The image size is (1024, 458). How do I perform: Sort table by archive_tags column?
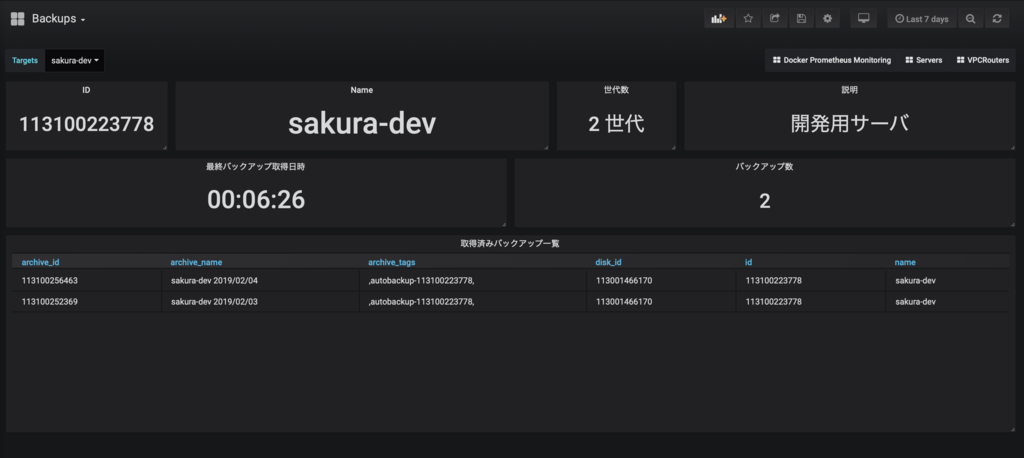[392, 262]
